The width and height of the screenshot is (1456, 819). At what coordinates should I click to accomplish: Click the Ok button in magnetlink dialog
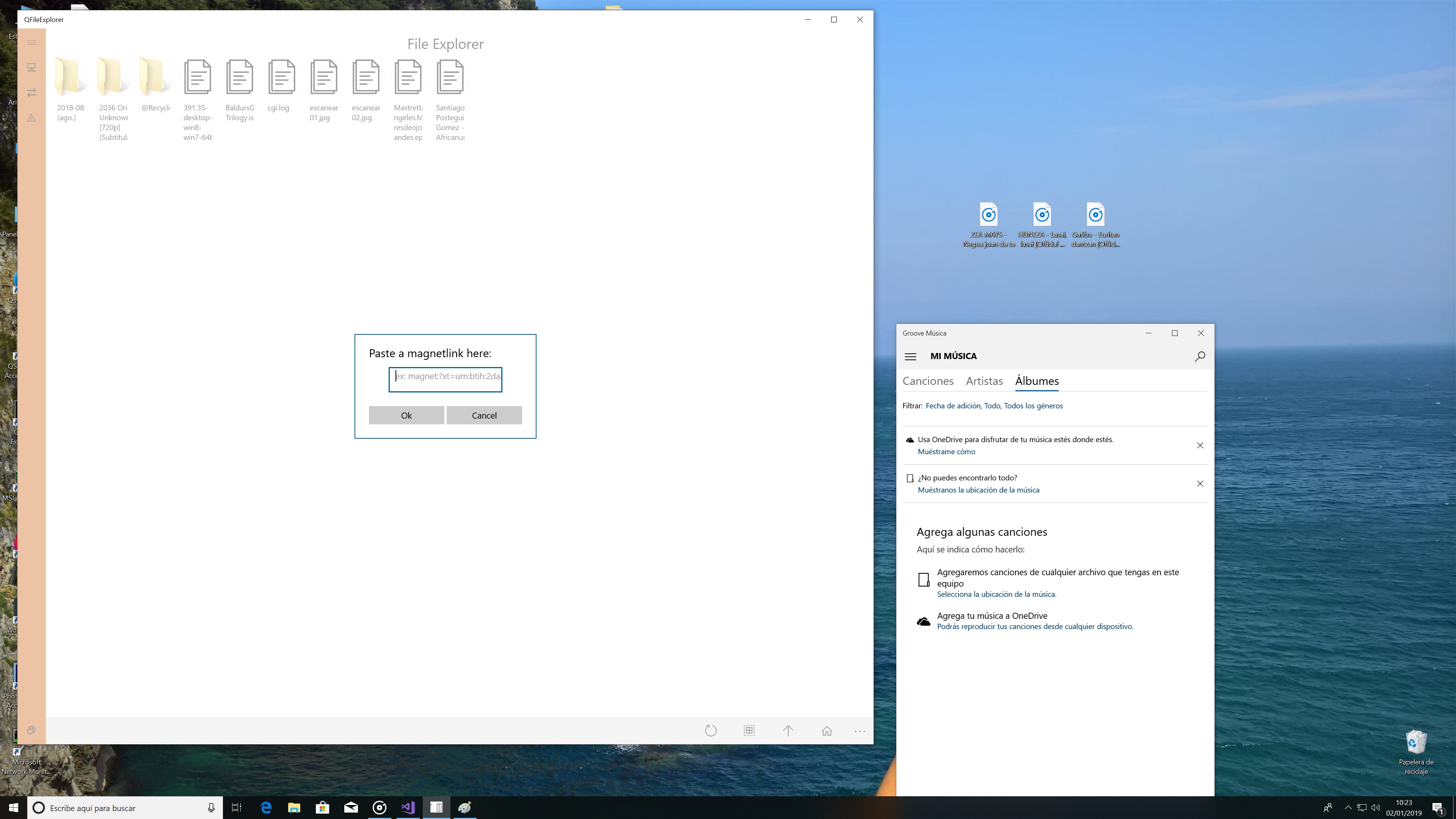[x=406, y=416]
